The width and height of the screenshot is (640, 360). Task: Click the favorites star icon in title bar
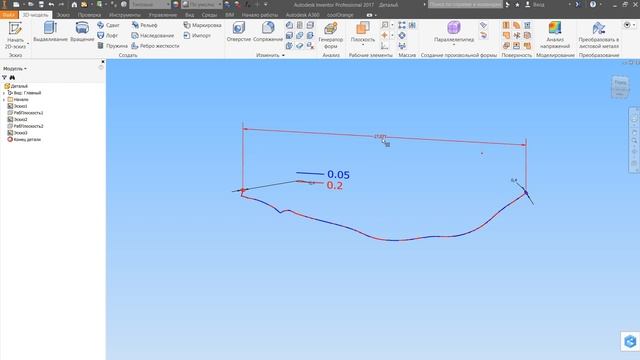tap(517, 4)
